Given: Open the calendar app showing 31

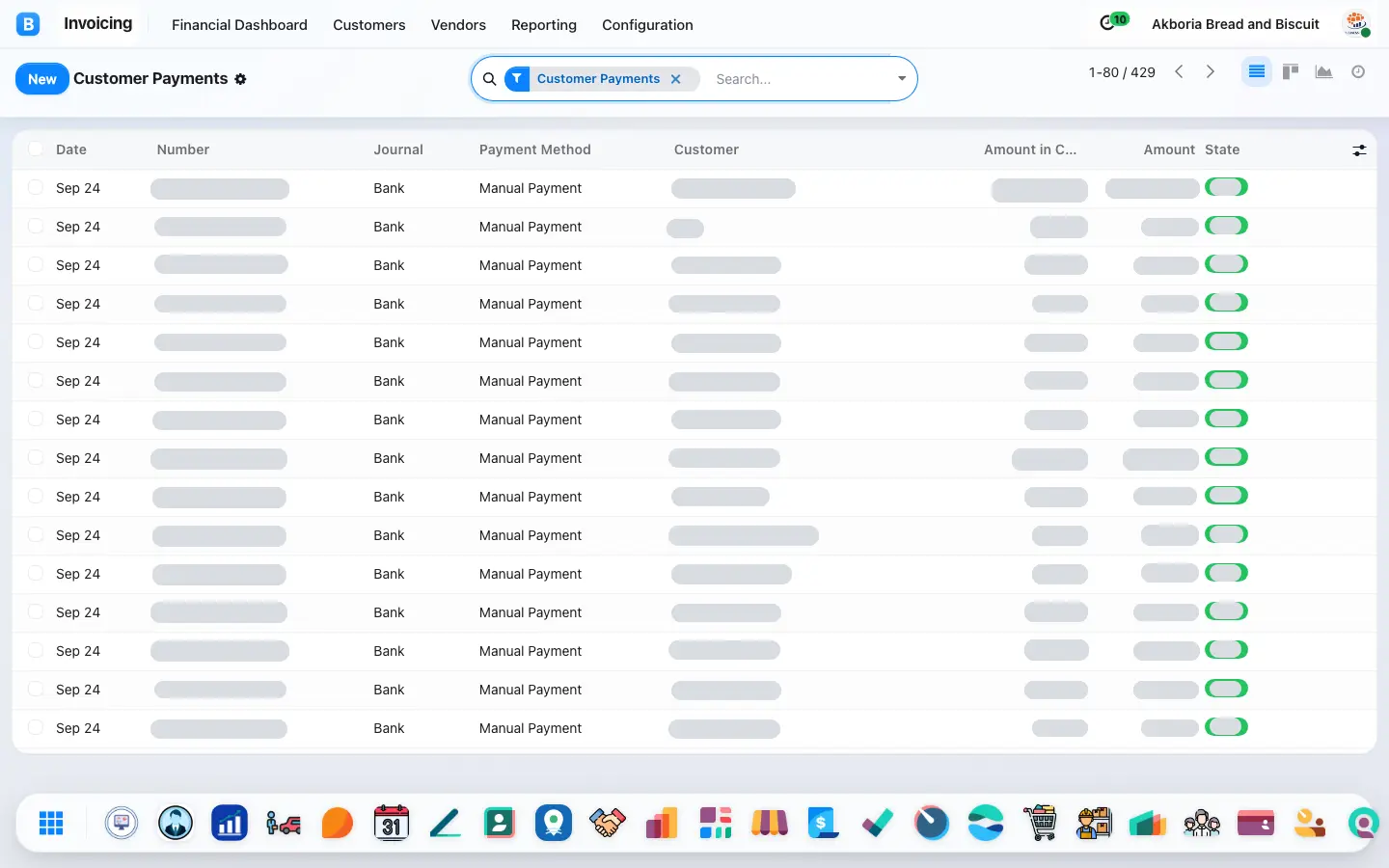Looking at the screenshot, I should [392, 823].
